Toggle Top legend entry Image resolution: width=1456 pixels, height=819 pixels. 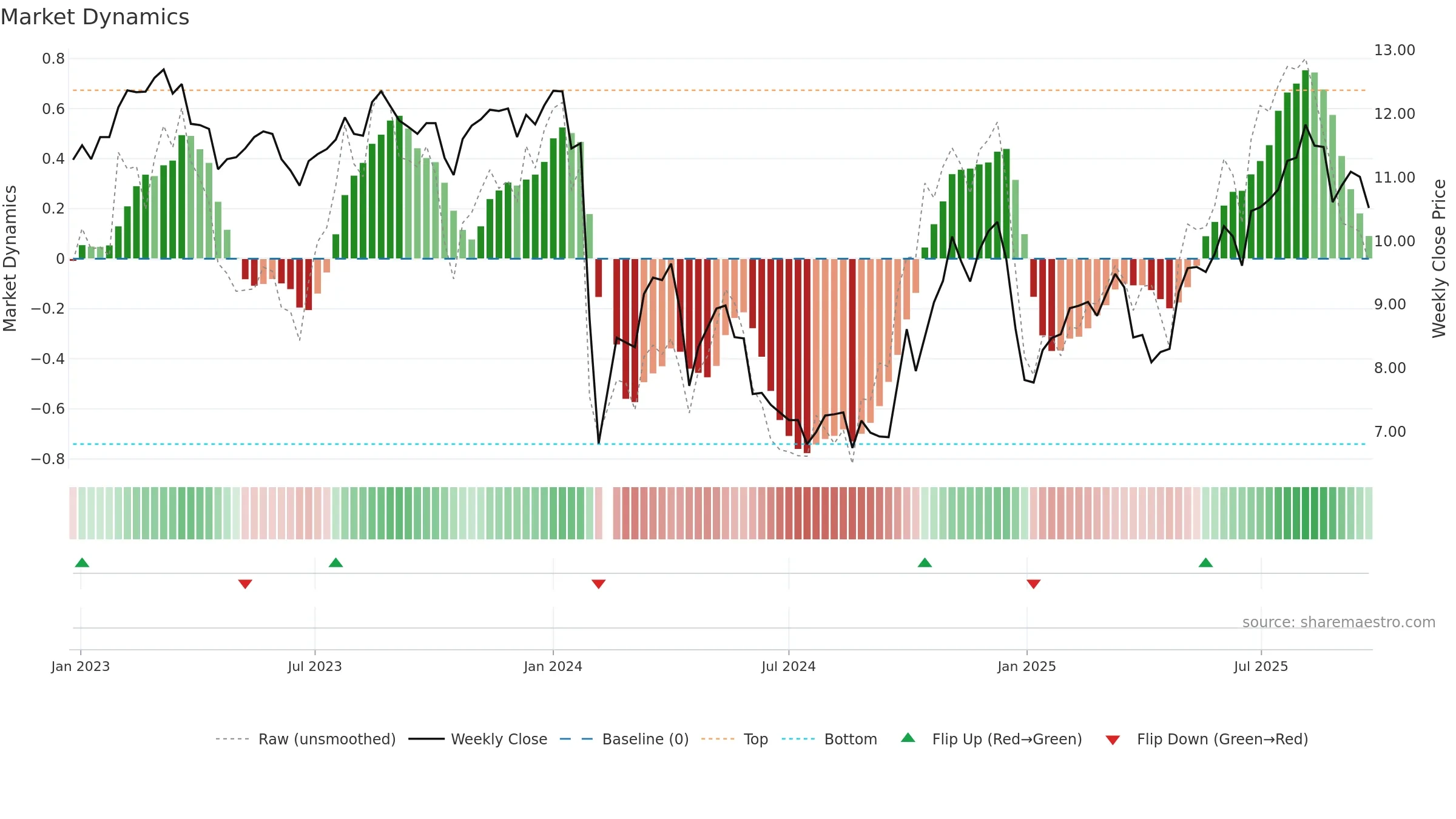click(x=735, y=739)
